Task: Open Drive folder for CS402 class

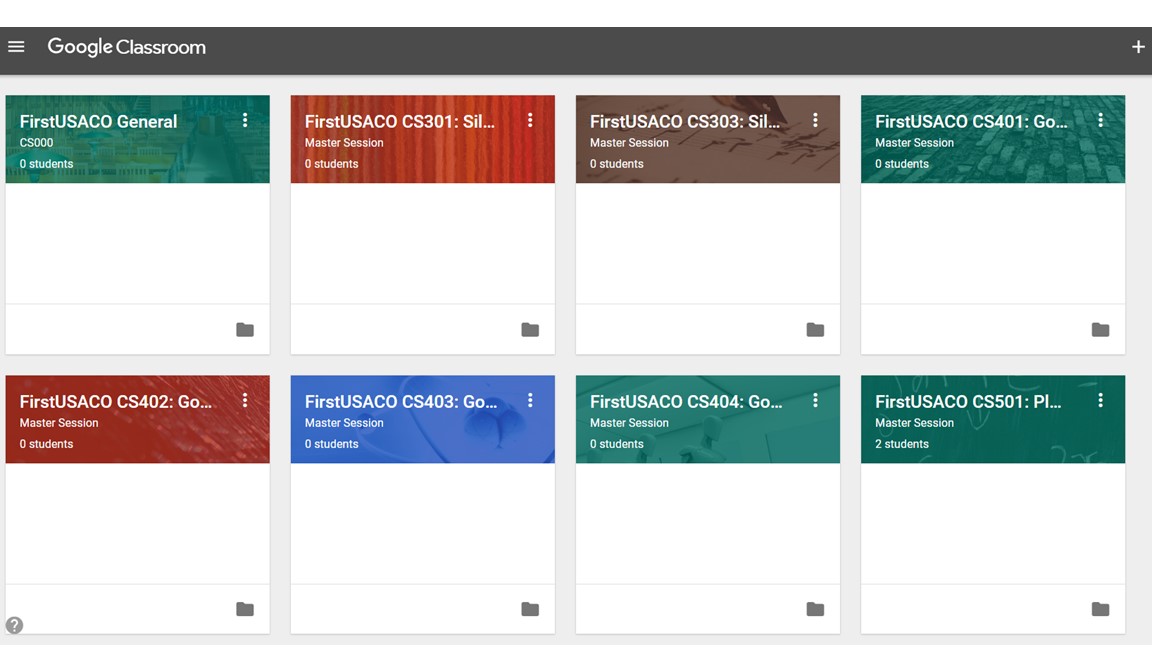Action: (245, 609)
